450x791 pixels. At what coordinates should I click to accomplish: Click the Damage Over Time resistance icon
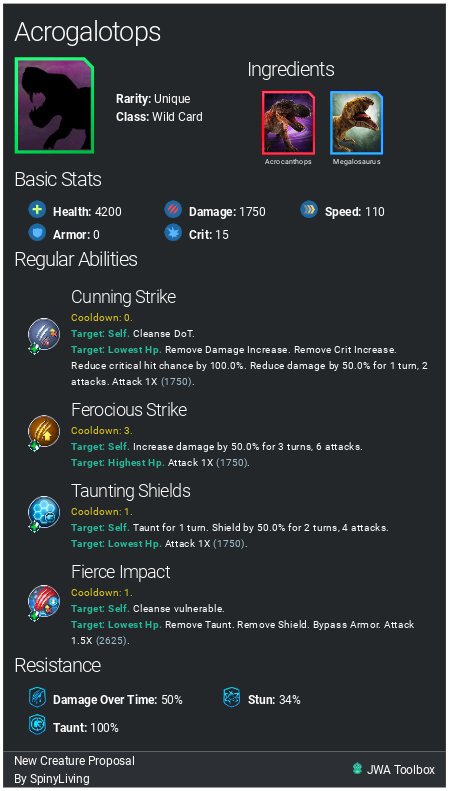pyautogui.click(x=37, y=698)
